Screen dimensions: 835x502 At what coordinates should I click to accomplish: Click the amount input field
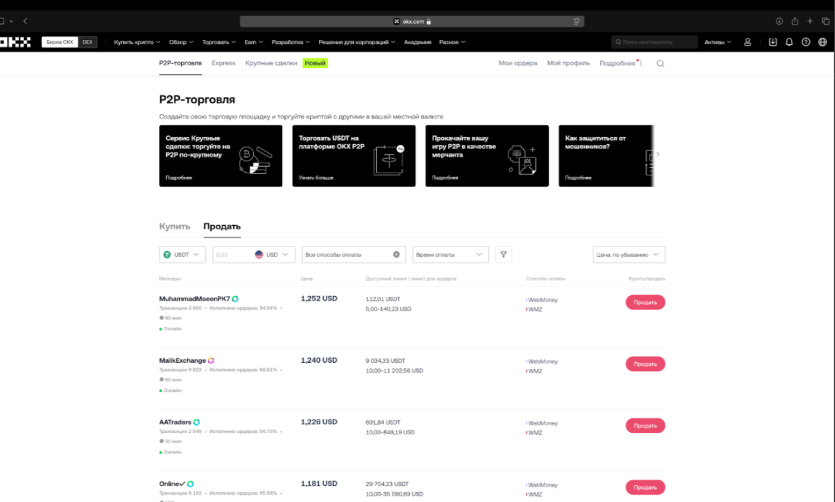coord(232,254)
